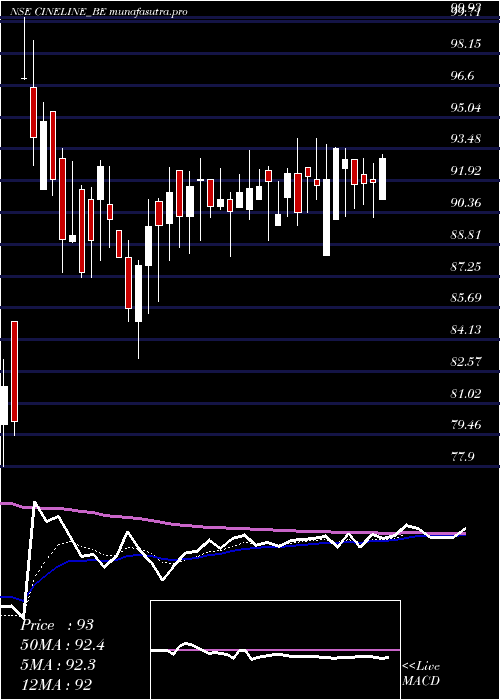
Task: Click the 87.25 price axis label
Action: click(467, 267)
